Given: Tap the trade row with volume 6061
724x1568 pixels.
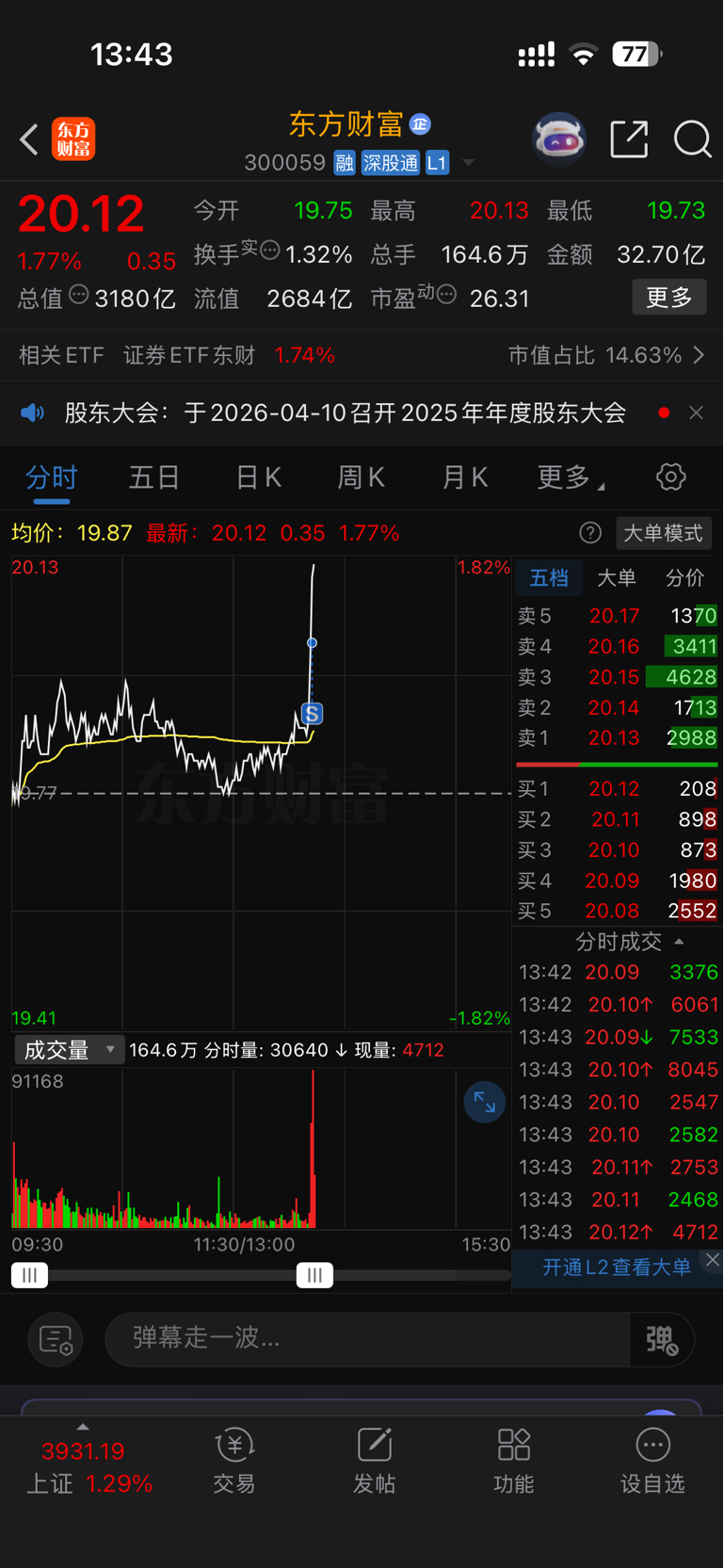Looking at the screenshot, I should point(619,1005).
